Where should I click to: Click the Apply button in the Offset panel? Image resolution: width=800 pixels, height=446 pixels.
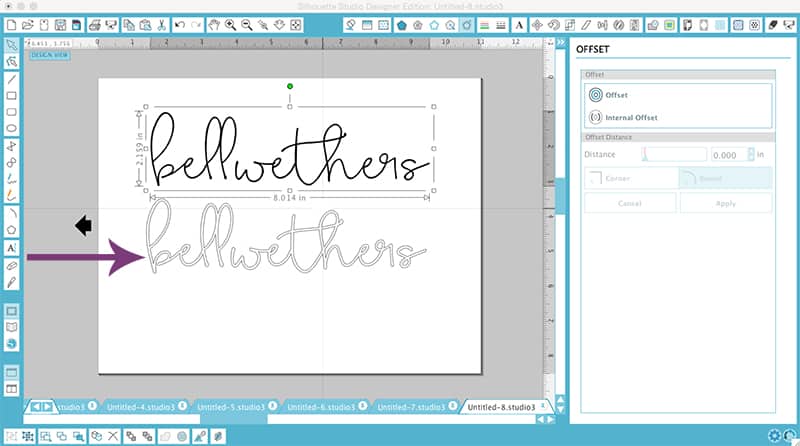click(726, 203)
